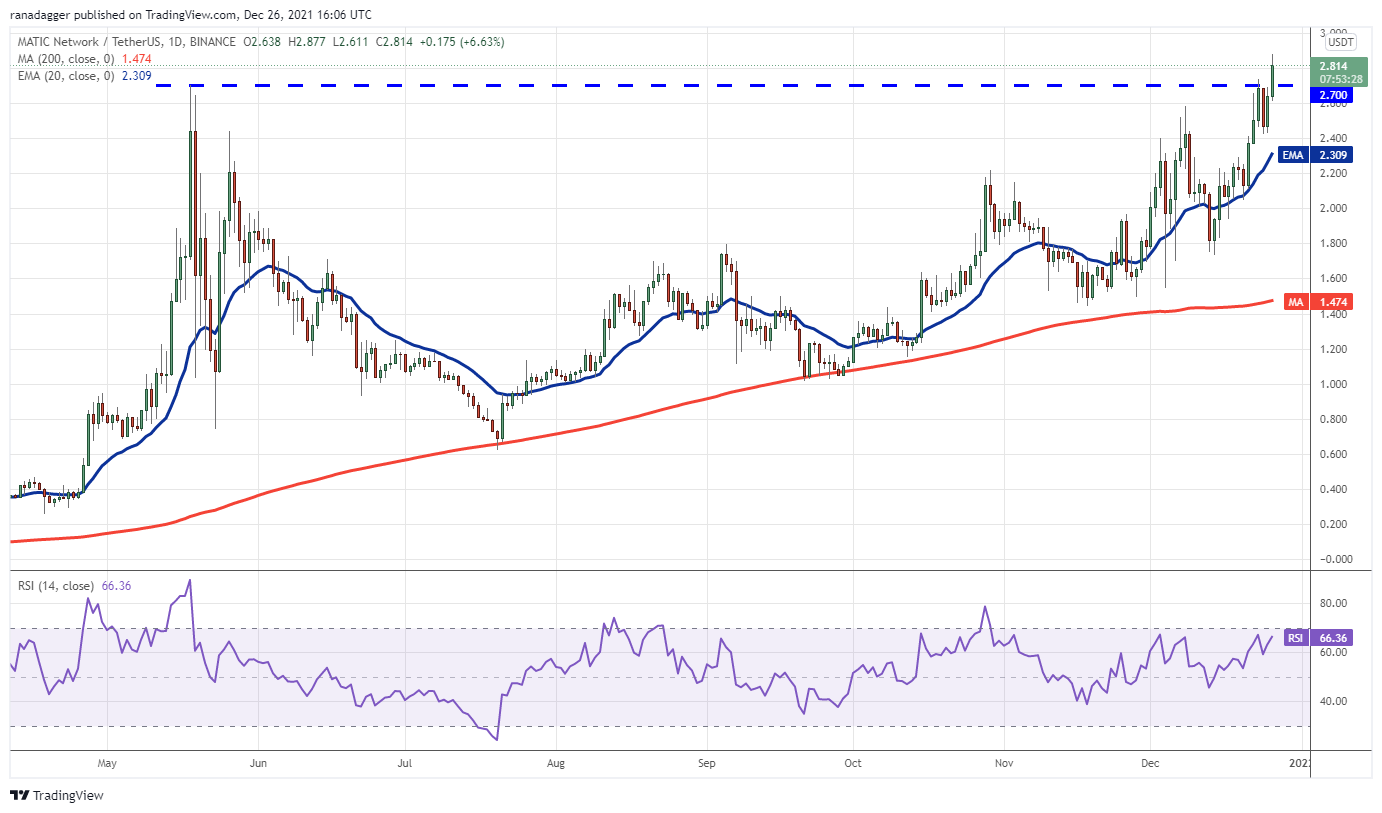Click the May label on the time axis
This screenshot has width=1382, height=813.
click(108, 763)
